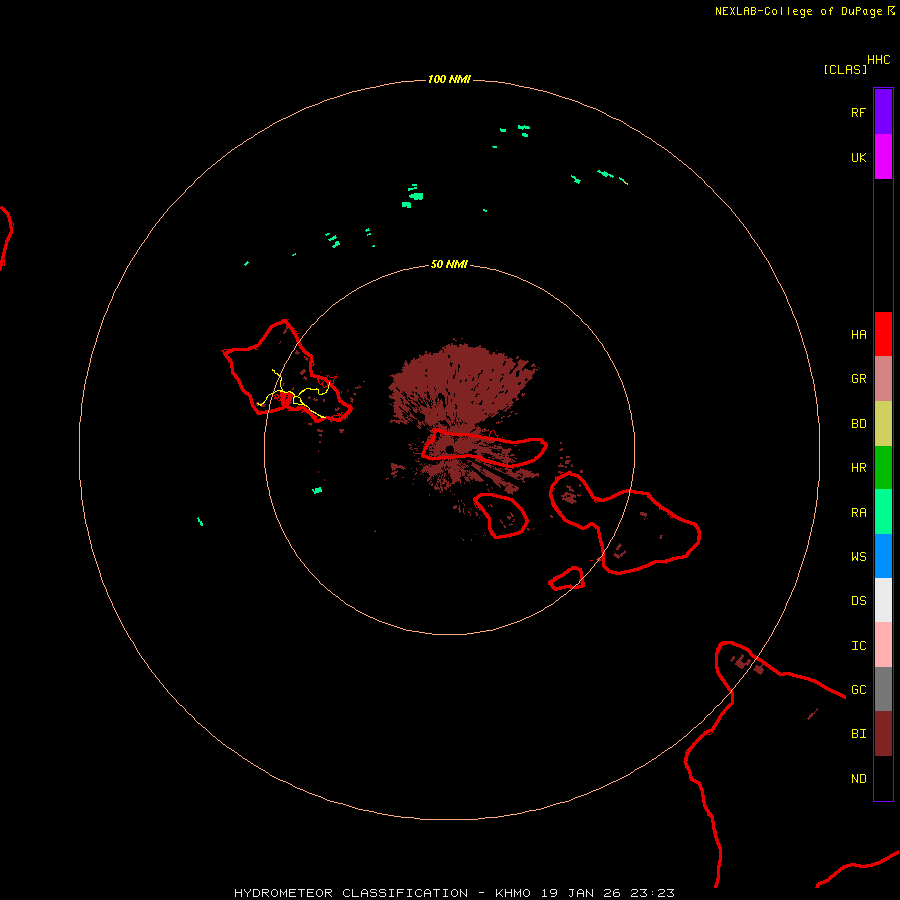Click the IC legend label
The image size is (900, 900).
[x=858, y=645]
